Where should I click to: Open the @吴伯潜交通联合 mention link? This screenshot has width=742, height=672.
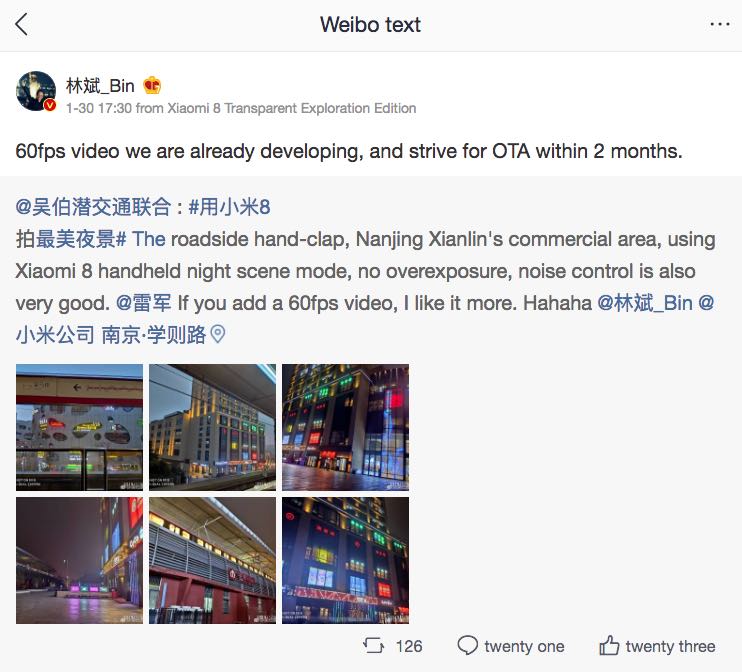[93, 207]
